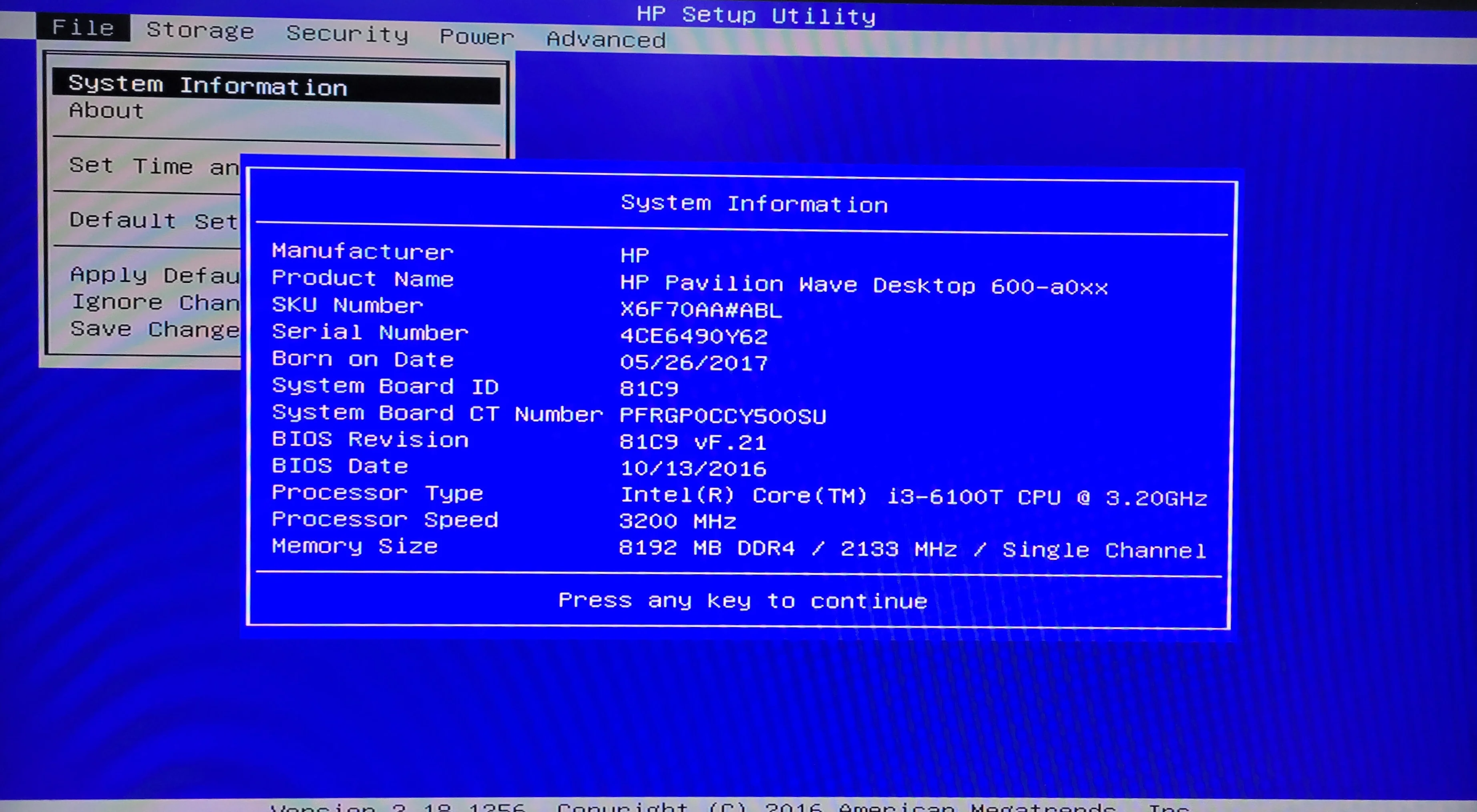Click SKU Number label

click(x=348, y=305)
